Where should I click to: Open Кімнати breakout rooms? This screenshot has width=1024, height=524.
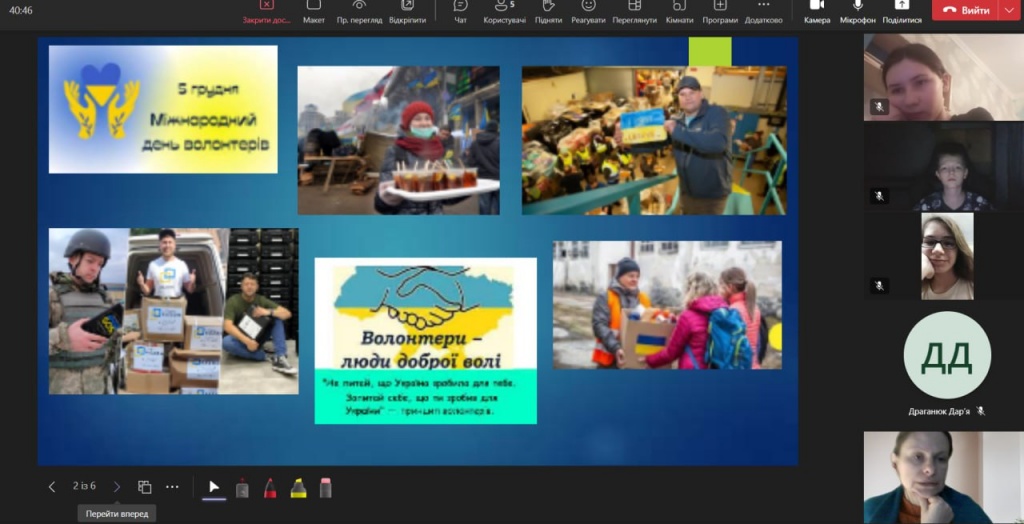[680, 11]
